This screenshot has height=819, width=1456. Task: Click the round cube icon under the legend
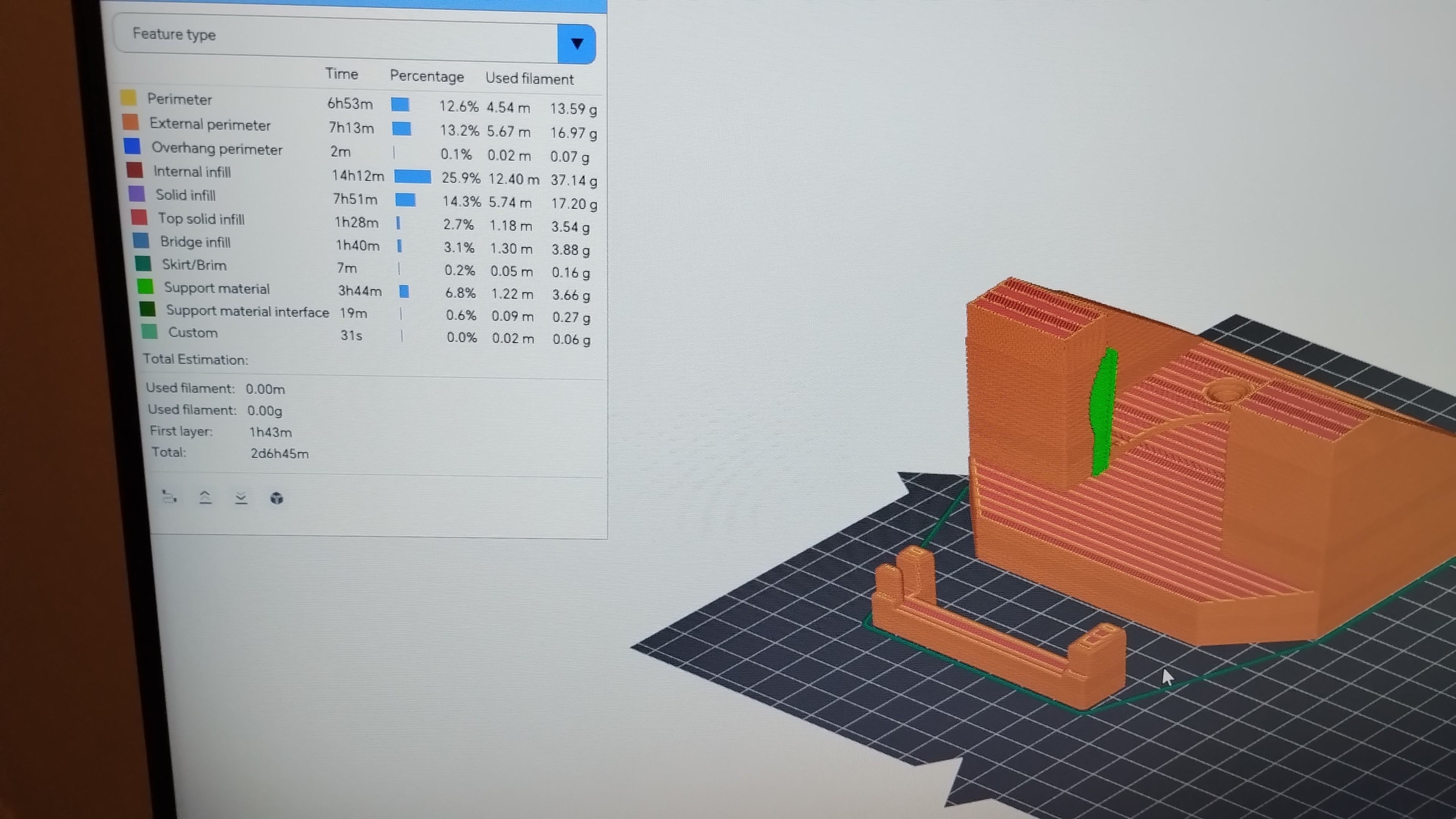point(276,499)
